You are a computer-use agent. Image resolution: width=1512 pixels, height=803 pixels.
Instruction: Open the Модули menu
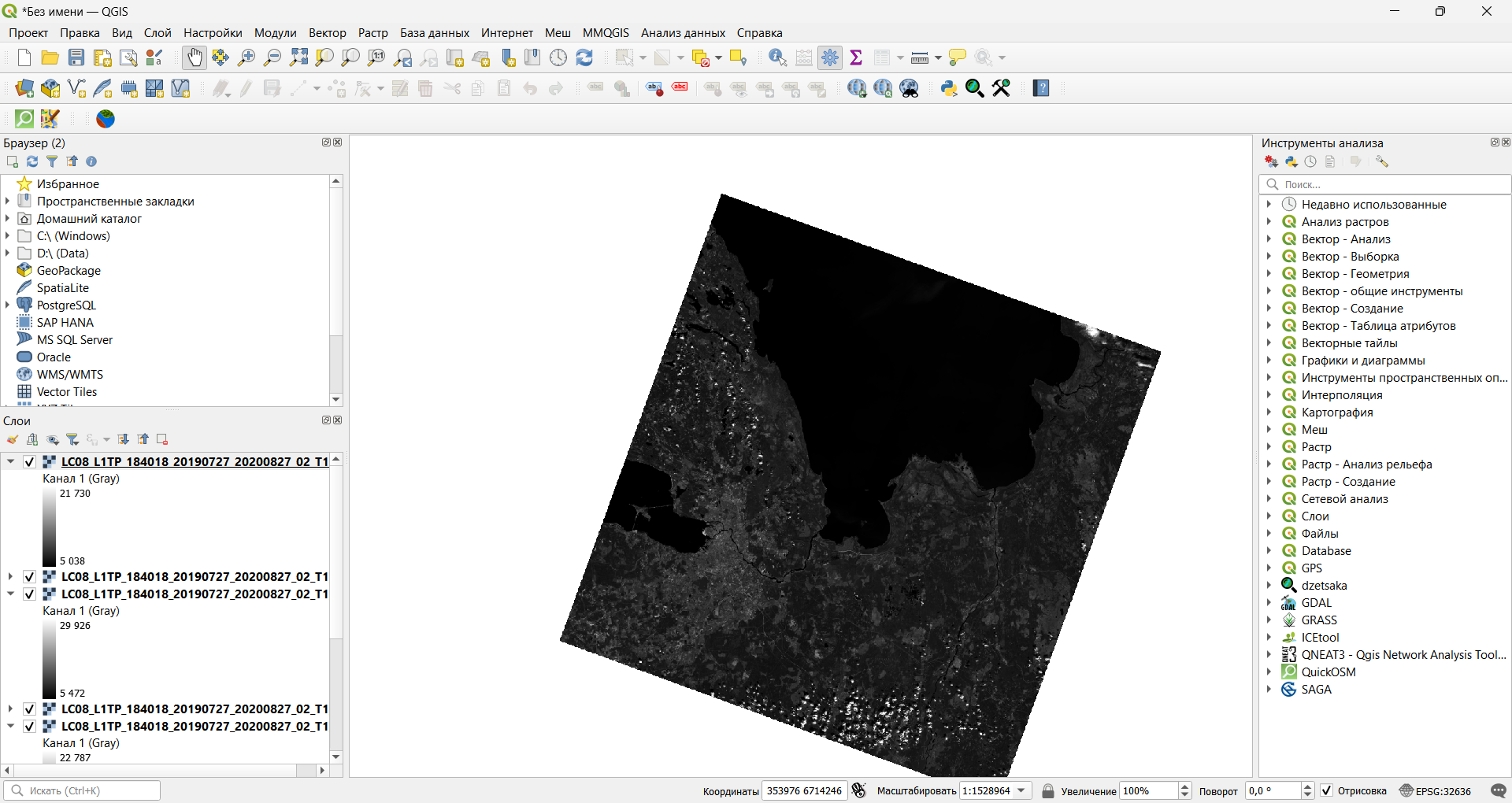click(x=275, y=33)
